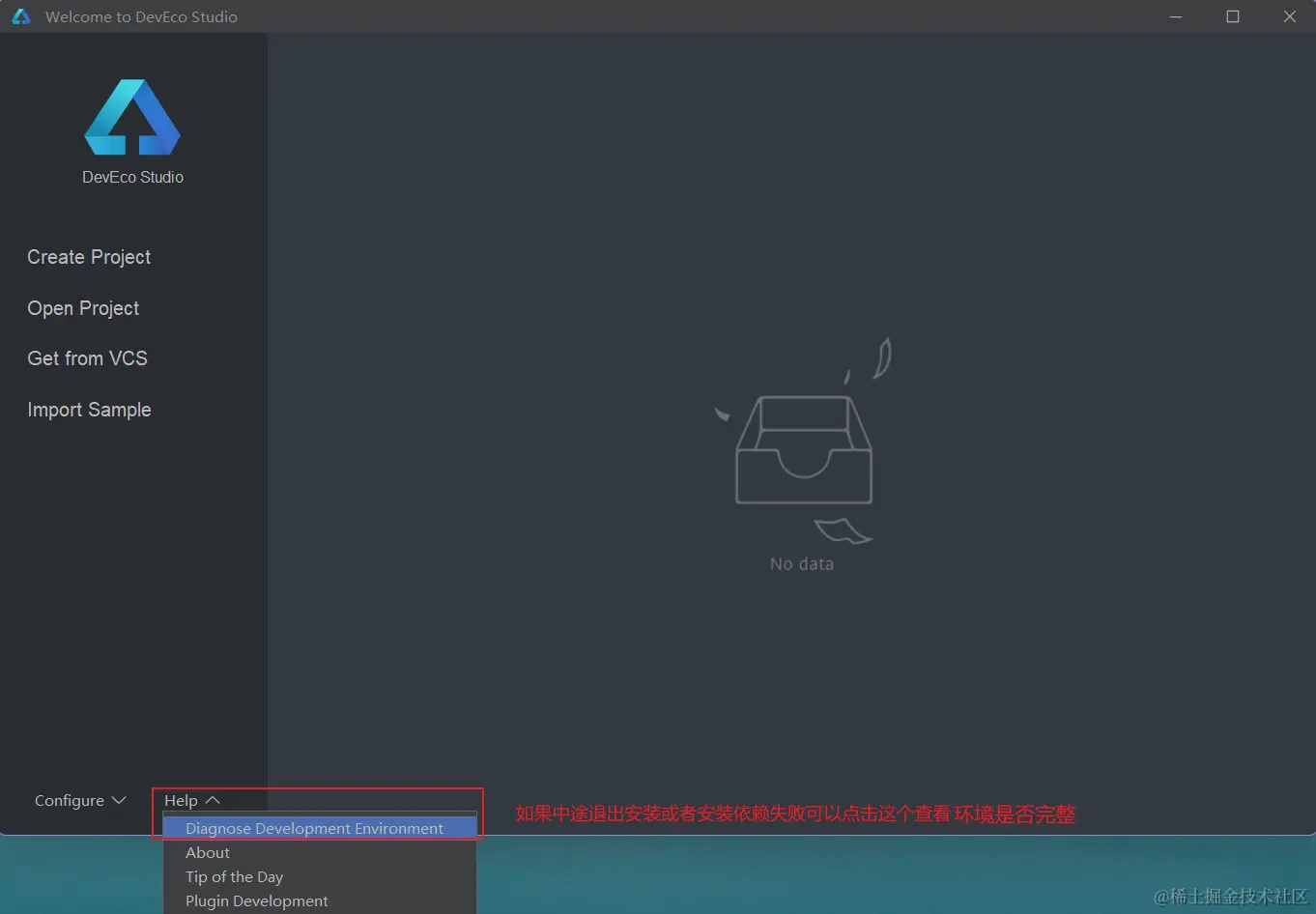Image resolution: width=1316 pixels, height=914 pixels.
Task: Maximize the DevEco Studio window
Action: coord(1233,16)
